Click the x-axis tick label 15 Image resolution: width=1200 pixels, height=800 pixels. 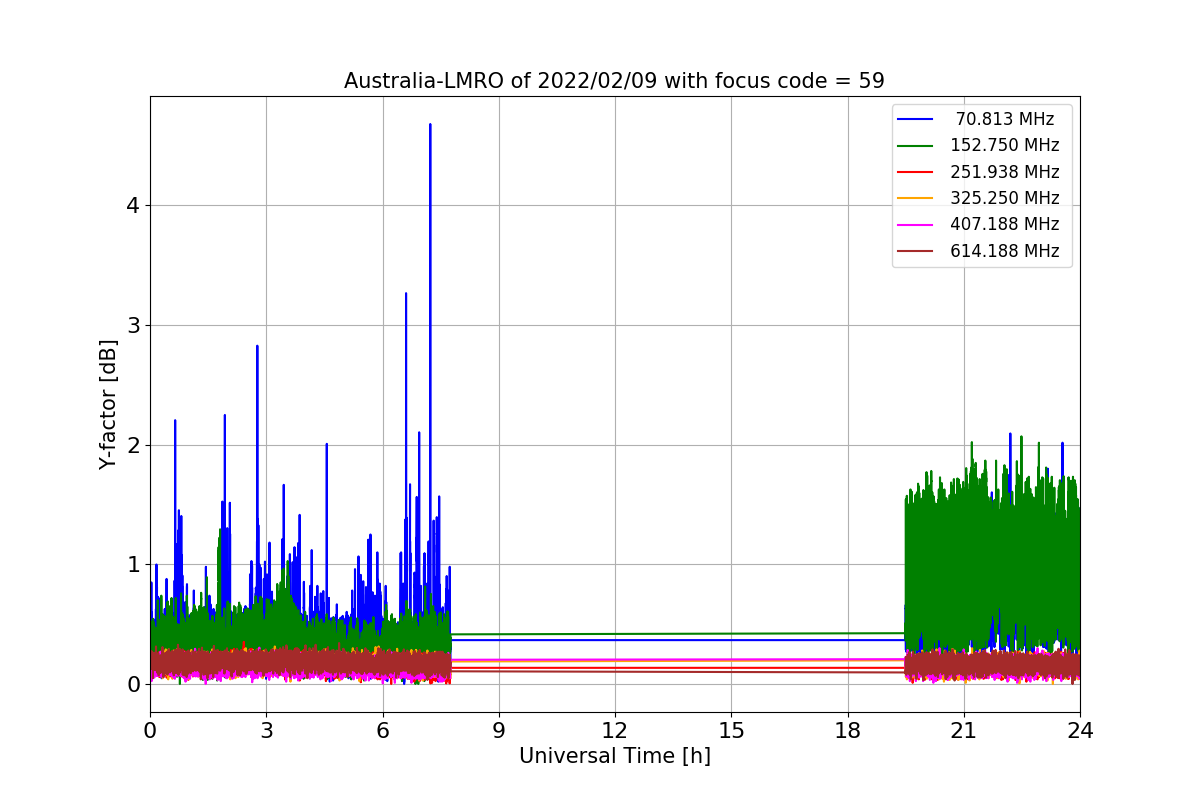731,731
